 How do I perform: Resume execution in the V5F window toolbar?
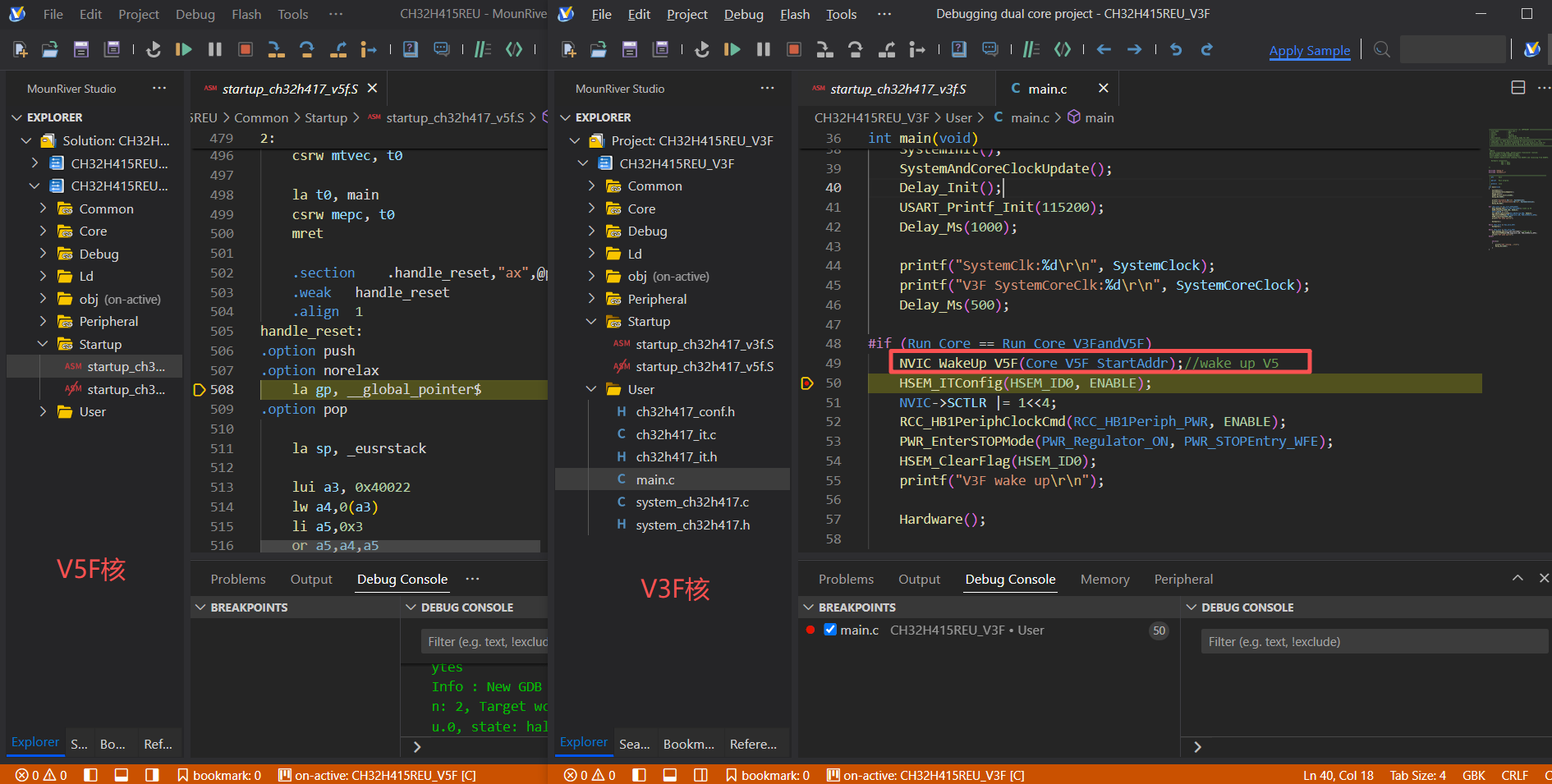pyautogui.click(x=183, y=49)
